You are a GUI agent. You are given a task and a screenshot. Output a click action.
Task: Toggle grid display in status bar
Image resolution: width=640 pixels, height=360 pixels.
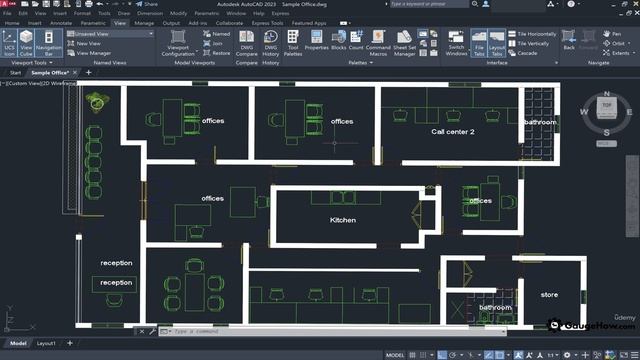[412, 355]
